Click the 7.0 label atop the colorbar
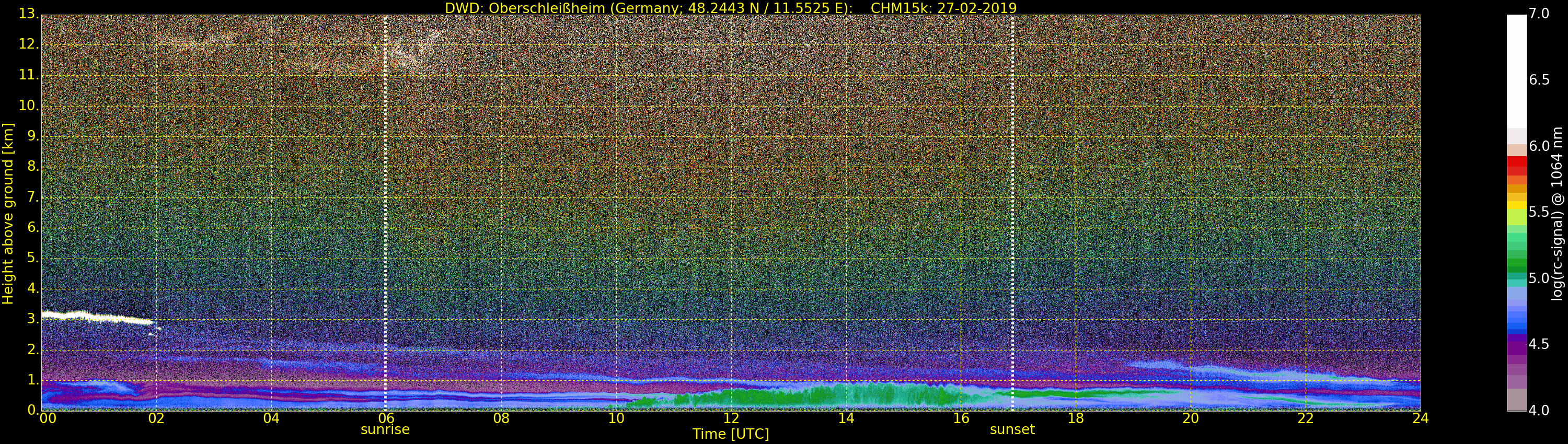1568x444 pixels. [1539, 14]
